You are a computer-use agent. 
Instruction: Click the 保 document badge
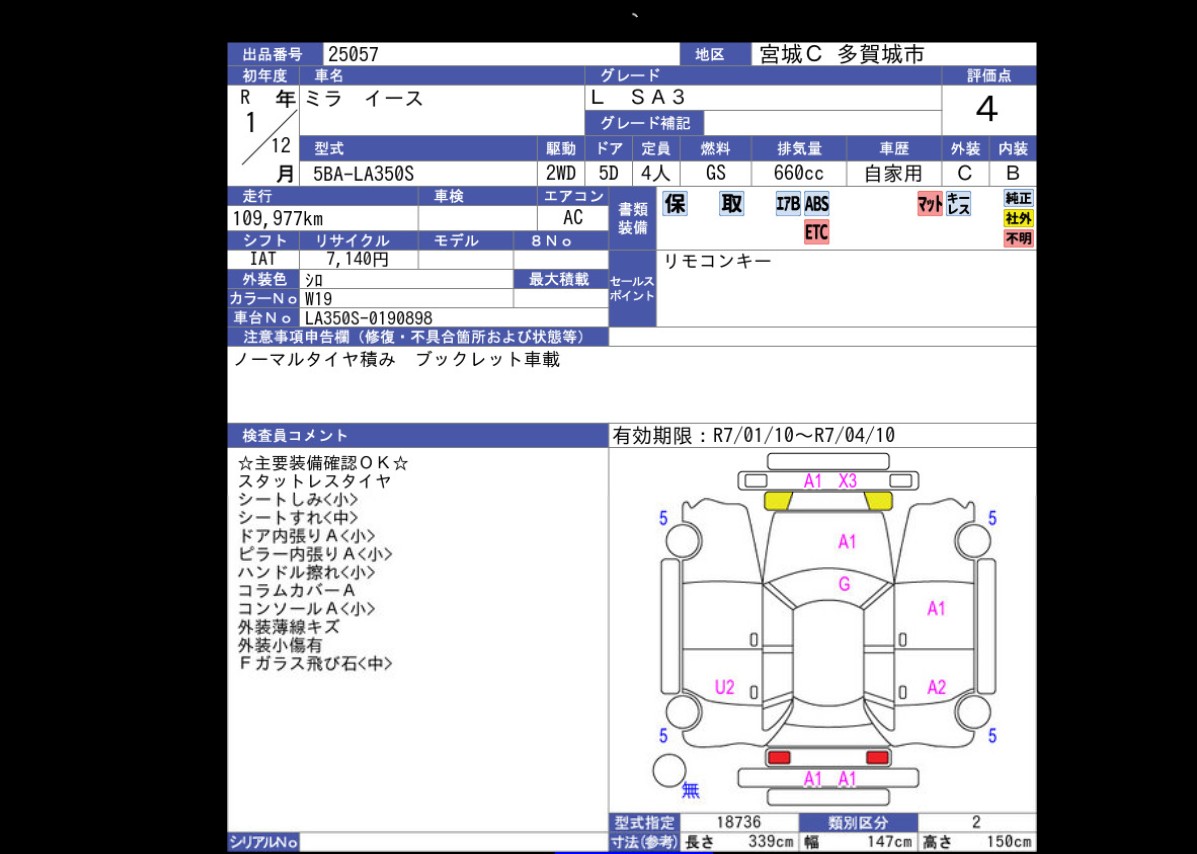(x=675, y=204)
